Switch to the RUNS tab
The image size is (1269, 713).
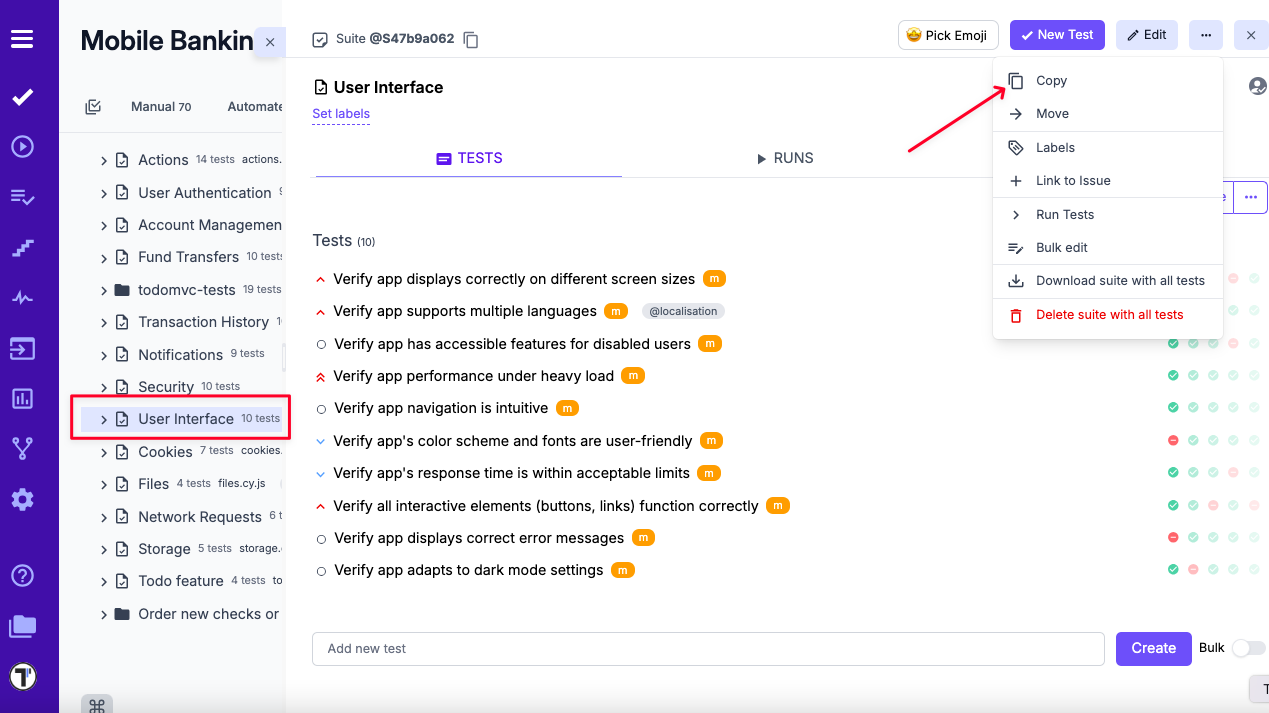click(785, 158)
